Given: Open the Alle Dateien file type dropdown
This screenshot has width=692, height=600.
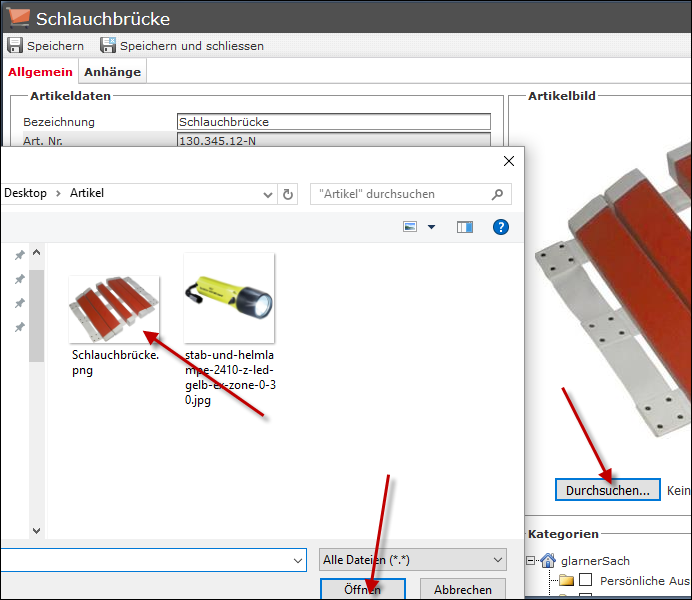Looking at the screenshot, I should [413, 560].
